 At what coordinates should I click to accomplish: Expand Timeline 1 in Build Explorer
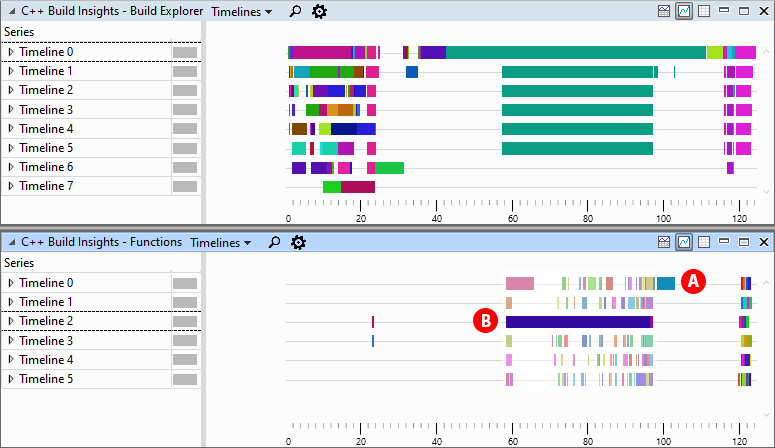coord(11,71)
